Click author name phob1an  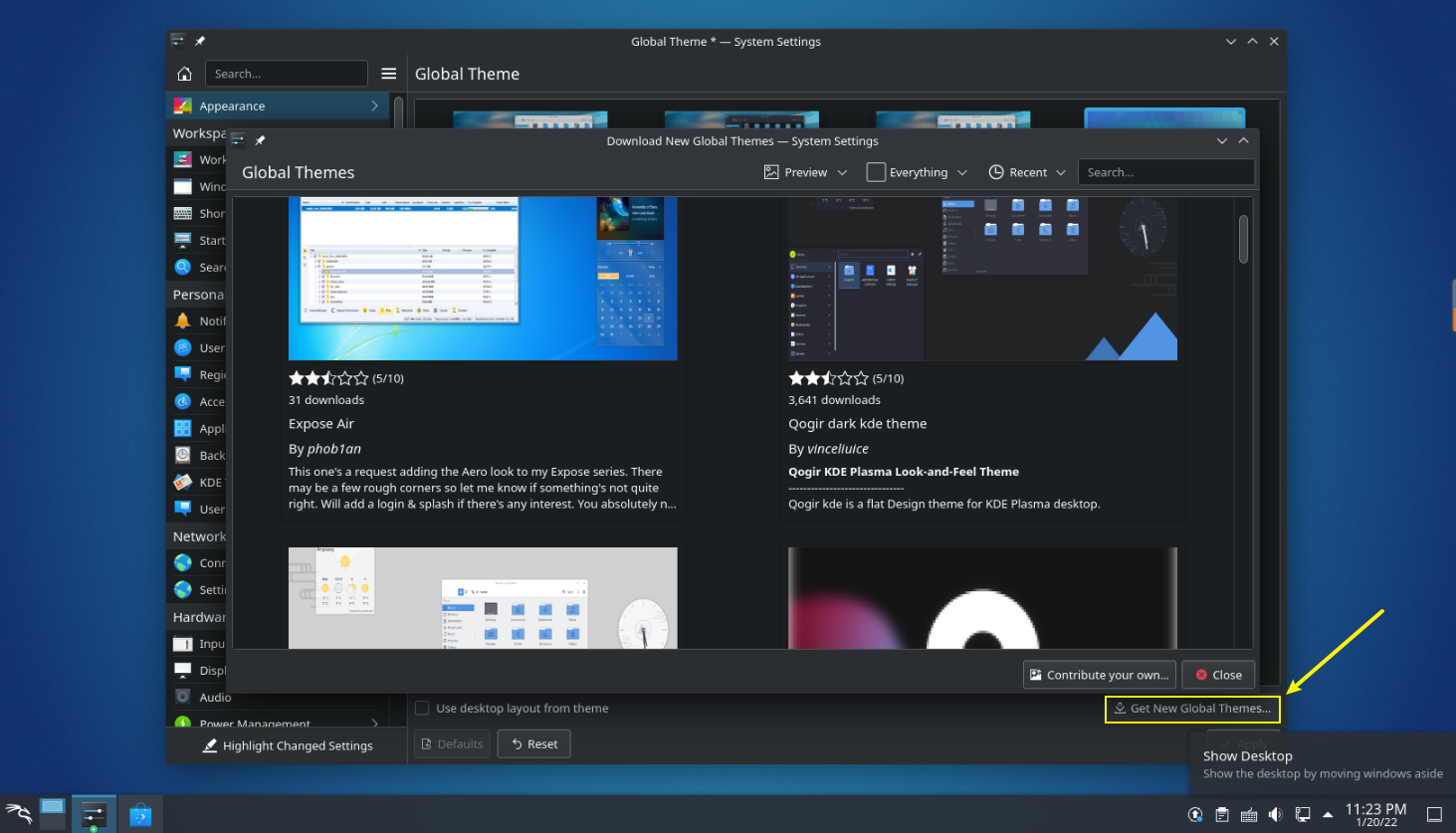click(x=334, y=449)
